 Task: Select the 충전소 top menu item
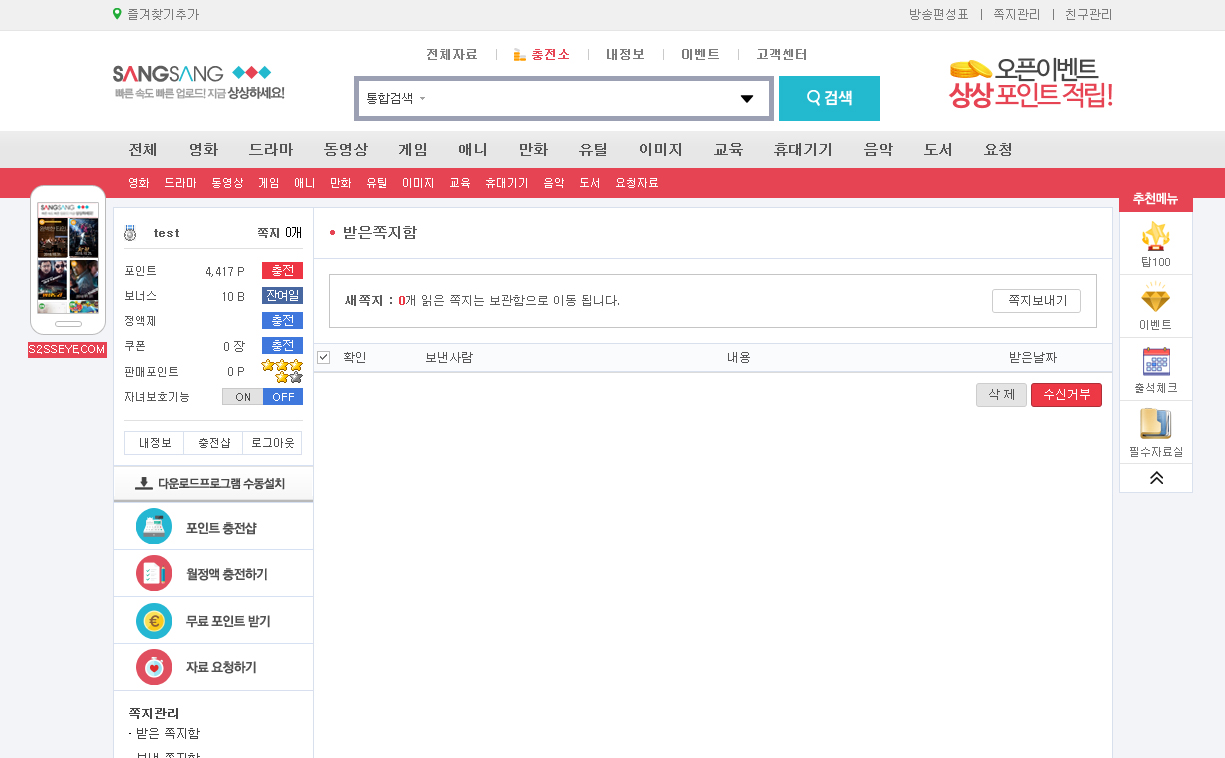point(542,55)
